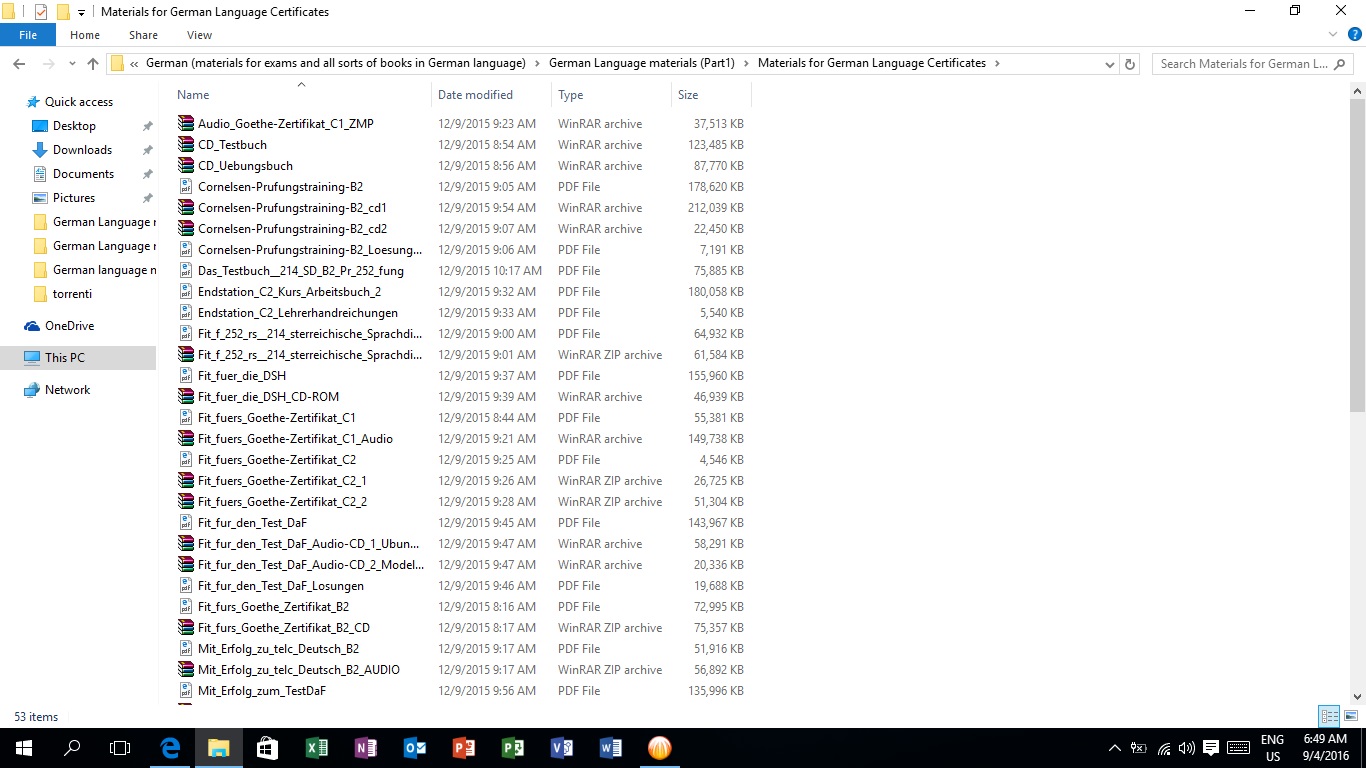
Task: Select Fit_fuers_Goethe-Zertifikat_C1 file
Action: click(276, 418)
